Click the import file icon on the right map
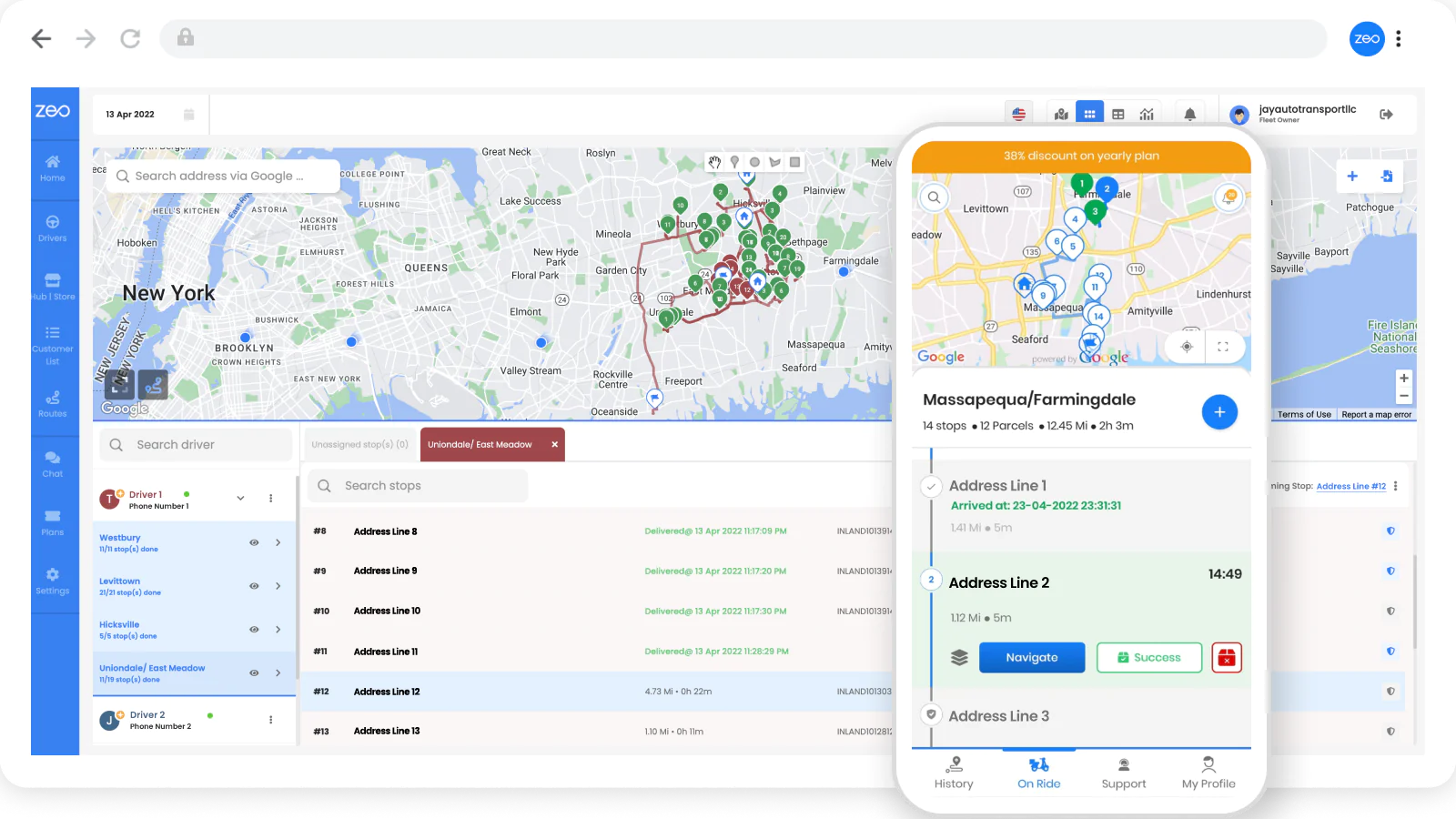 tap(1387, 177)
